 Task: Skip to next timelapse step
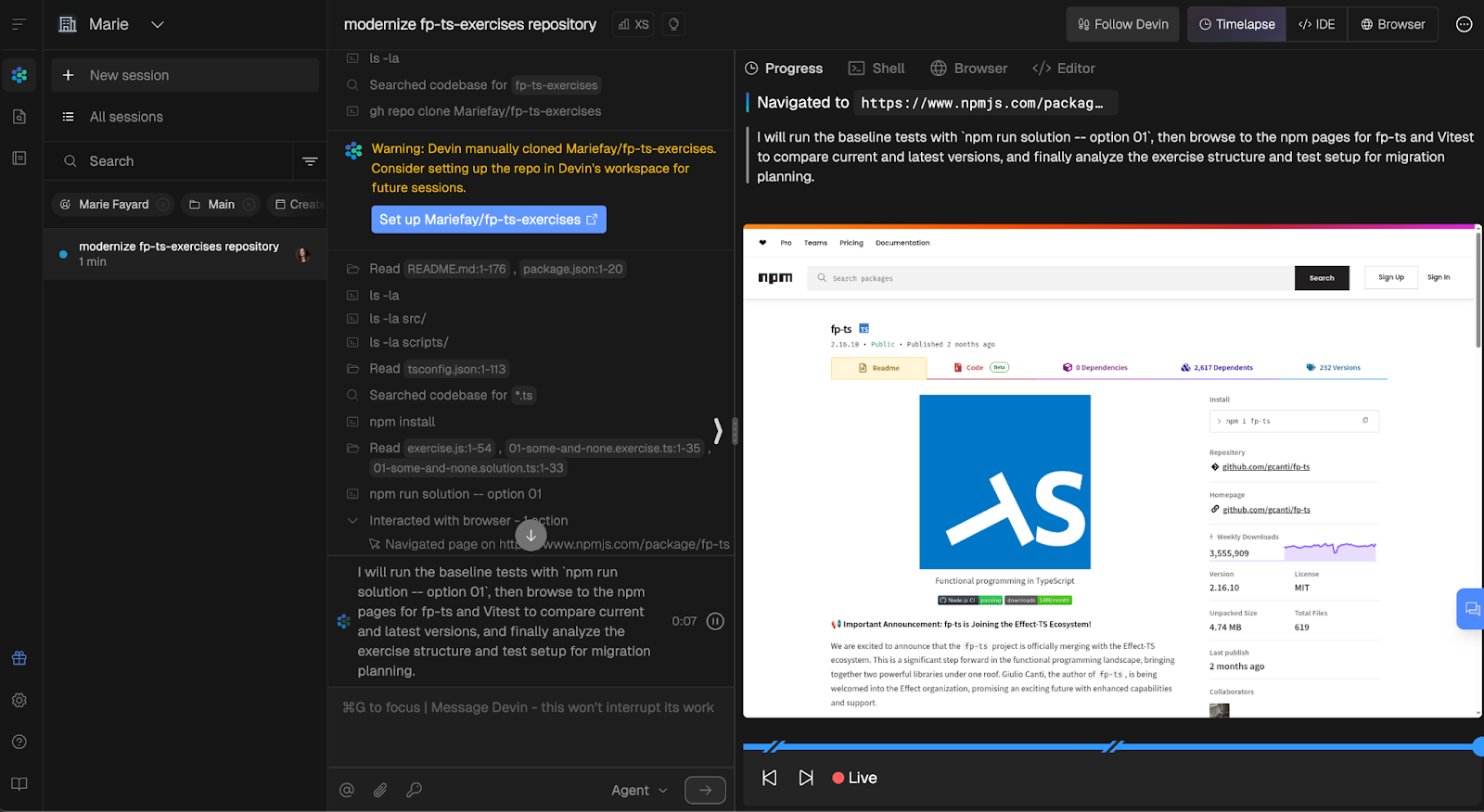click(x=806, y=778)
